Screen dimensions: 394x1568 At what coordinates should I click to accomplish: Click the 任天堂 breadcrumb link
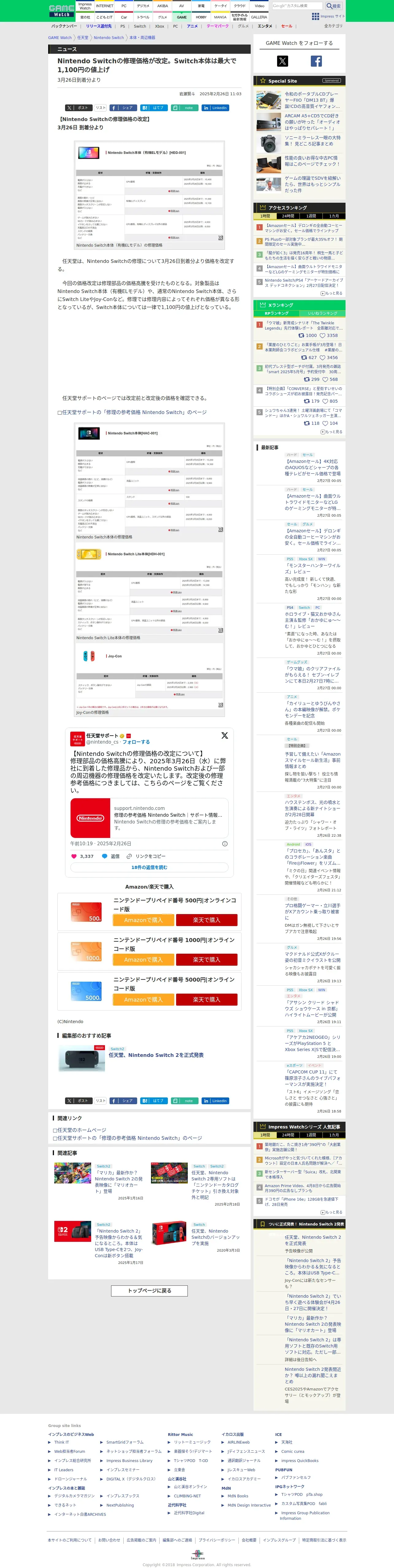click(x=83, y=38)
